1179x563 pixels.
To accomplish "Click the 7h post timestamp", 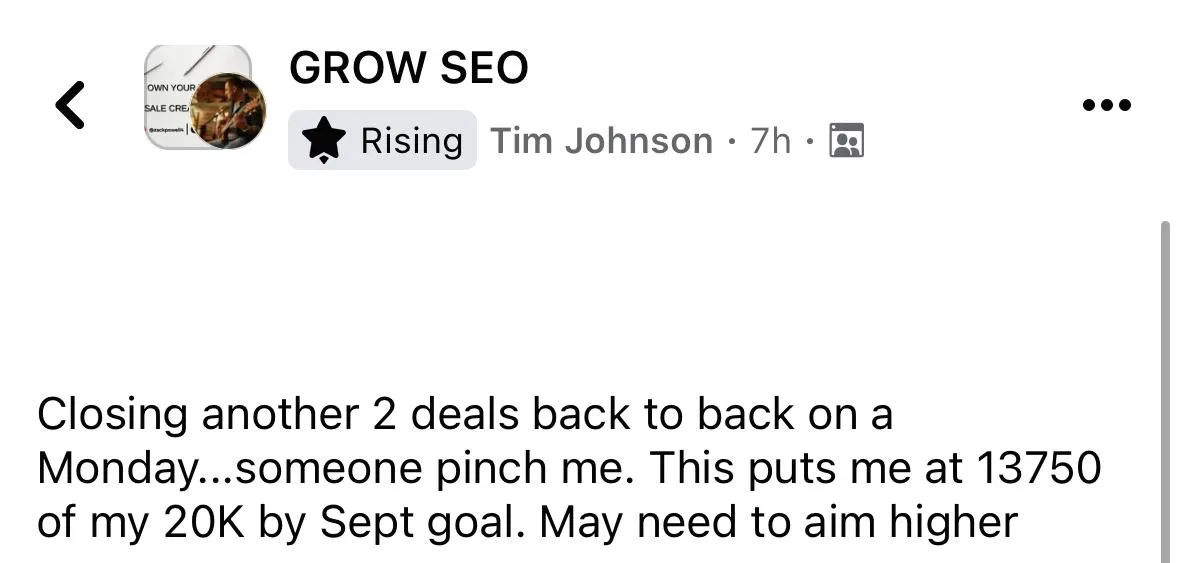I will [x=771, y=141].
